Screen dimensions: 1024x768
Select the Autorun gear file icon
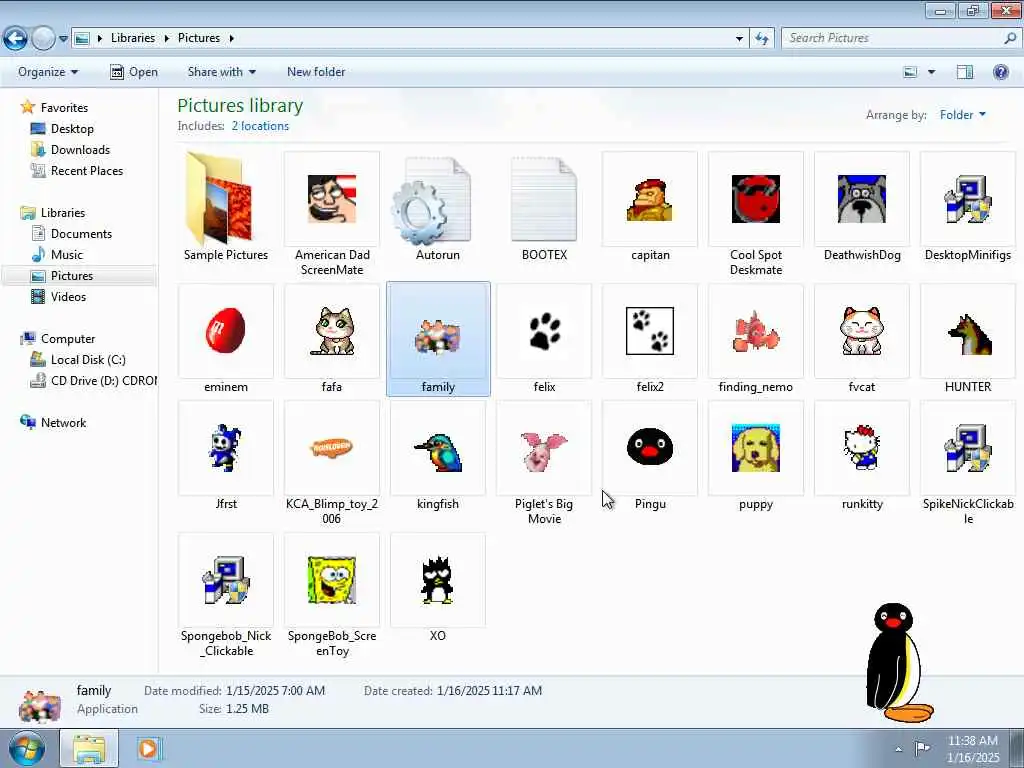click(432, 200)
